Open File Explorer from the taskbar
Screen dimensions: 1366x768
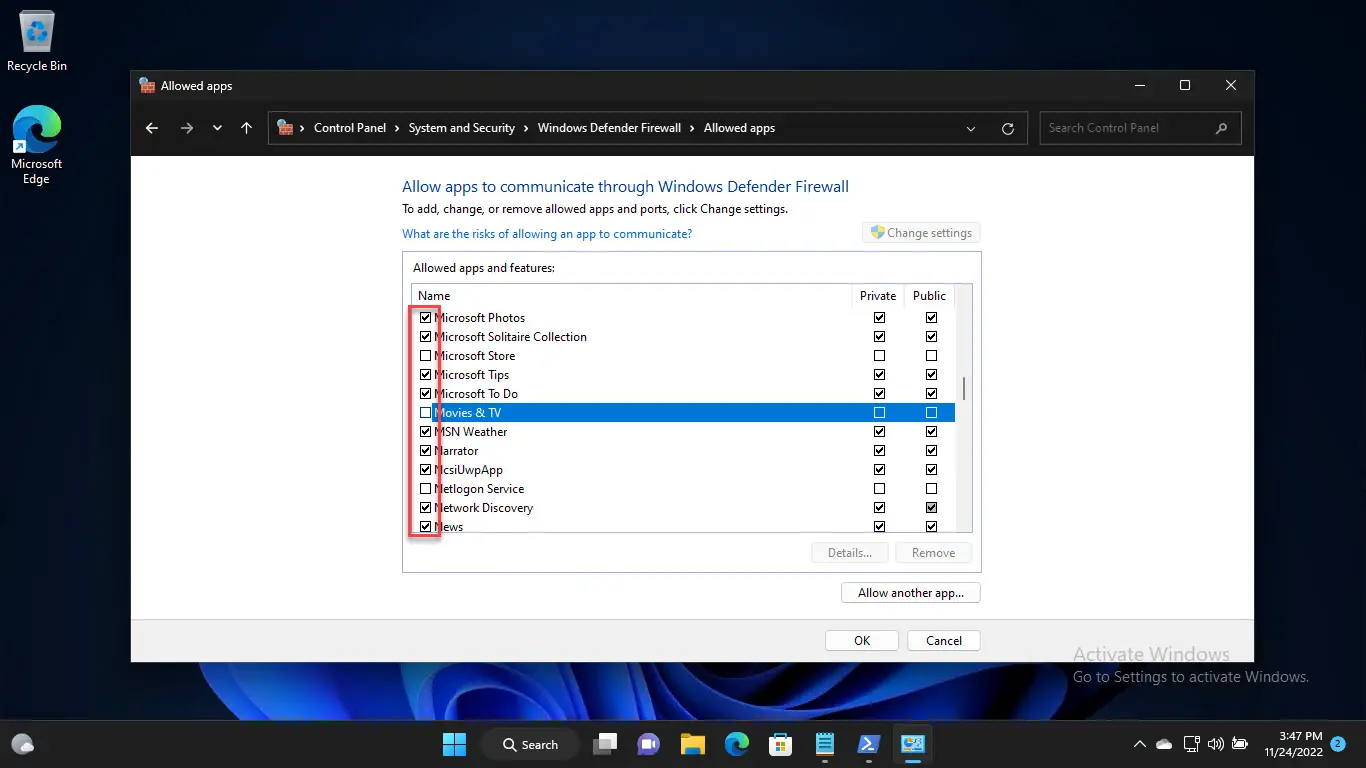click(693, 744)
